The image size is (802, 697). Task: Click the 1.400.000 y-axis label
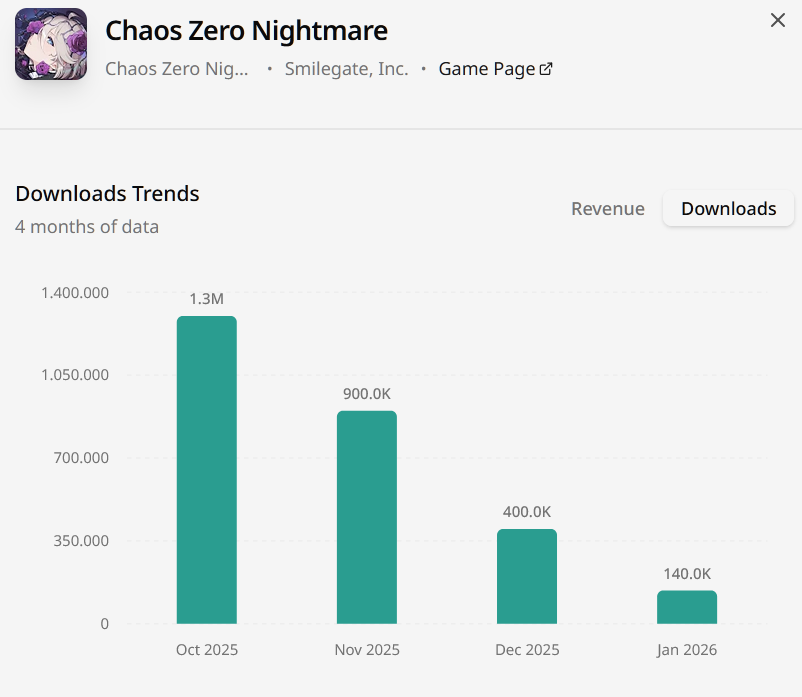(75, 293)
